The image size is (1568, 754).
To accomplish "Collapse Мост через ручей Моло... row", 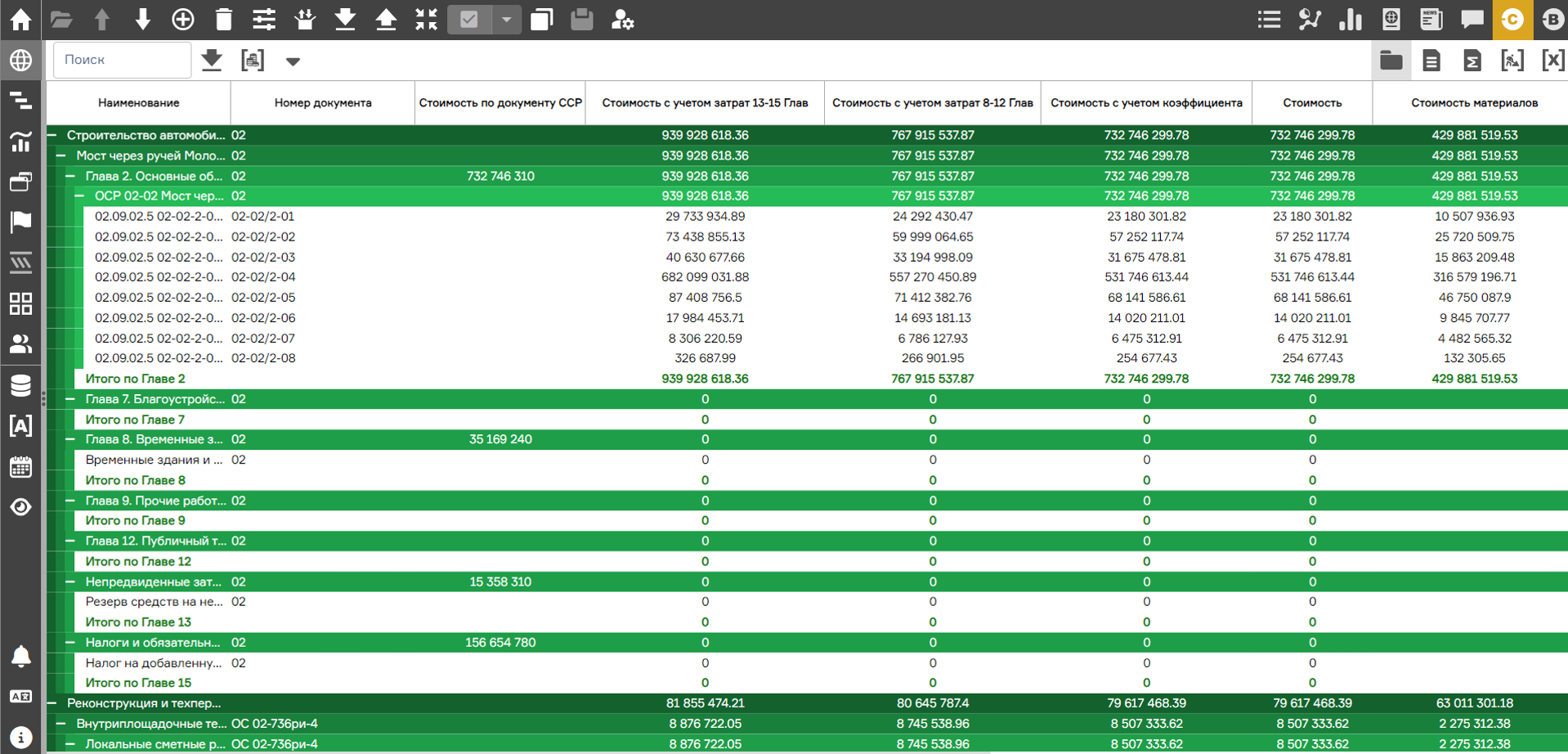I will [x=61, y=155].
